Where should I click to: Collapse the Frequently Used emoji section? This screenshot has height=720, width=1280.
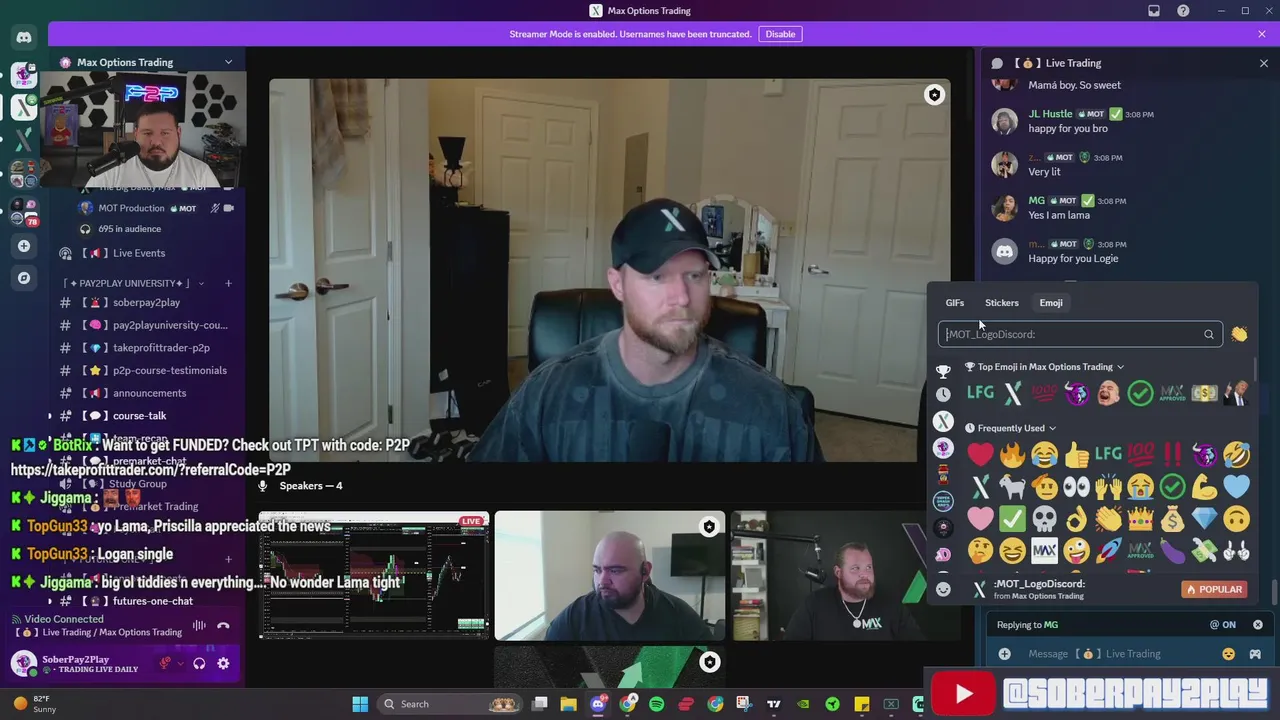[x=1052, y=428]
